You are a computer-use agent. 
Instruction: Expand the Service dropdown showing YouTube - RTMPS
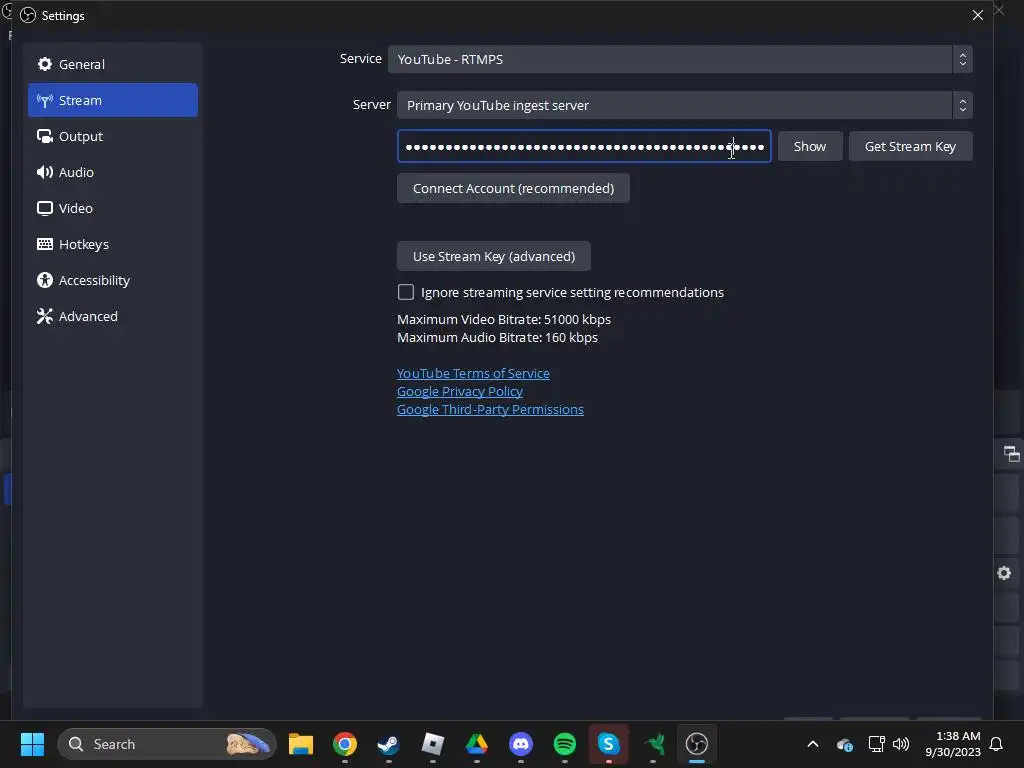point(680,59)
